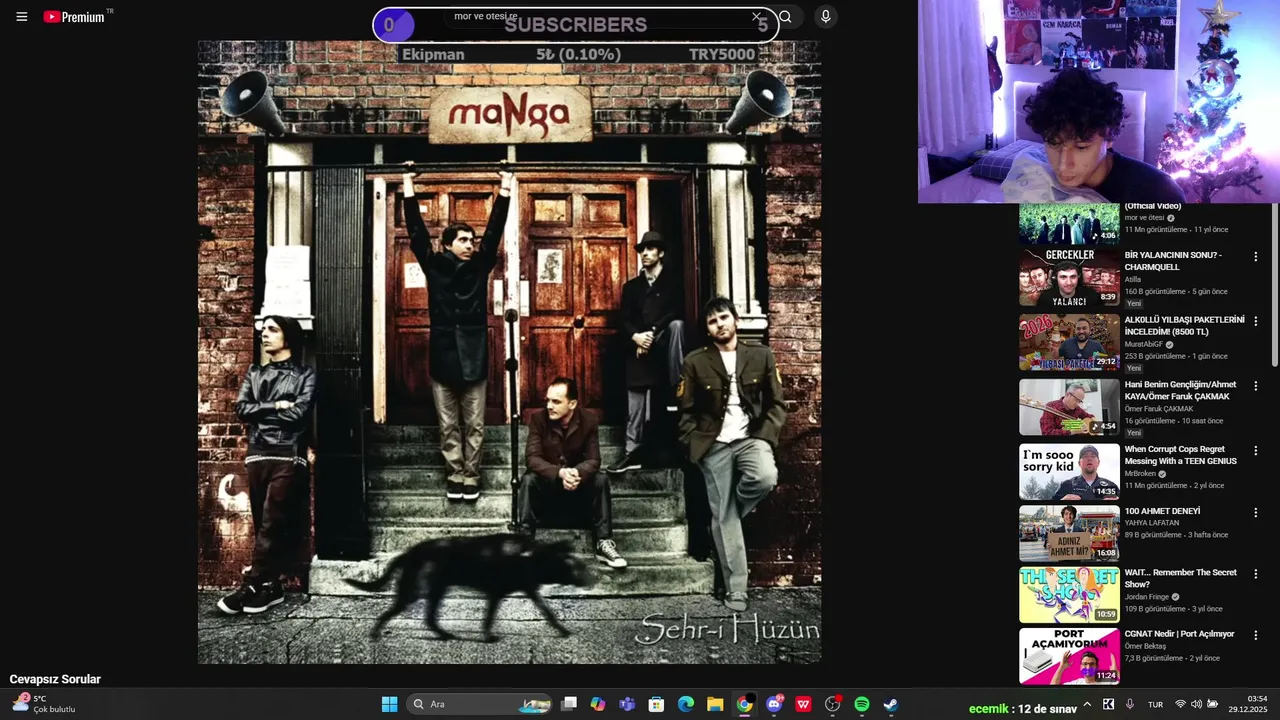1280x720 pixels.
Task: Open BİR YALANCININ SONU? - CHARMQUELL title
Action: tap(1173, 261)
